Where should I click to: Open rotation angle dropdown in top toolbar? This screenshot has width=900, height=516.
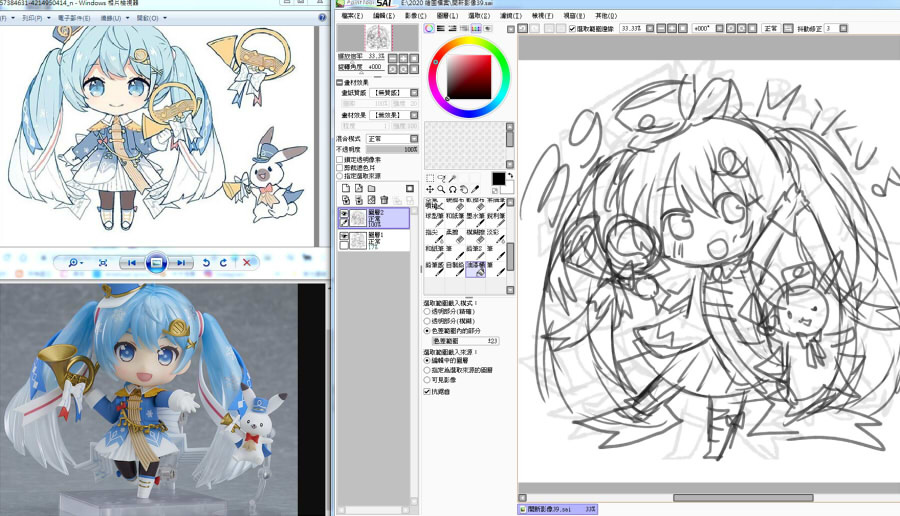(720, 28)
